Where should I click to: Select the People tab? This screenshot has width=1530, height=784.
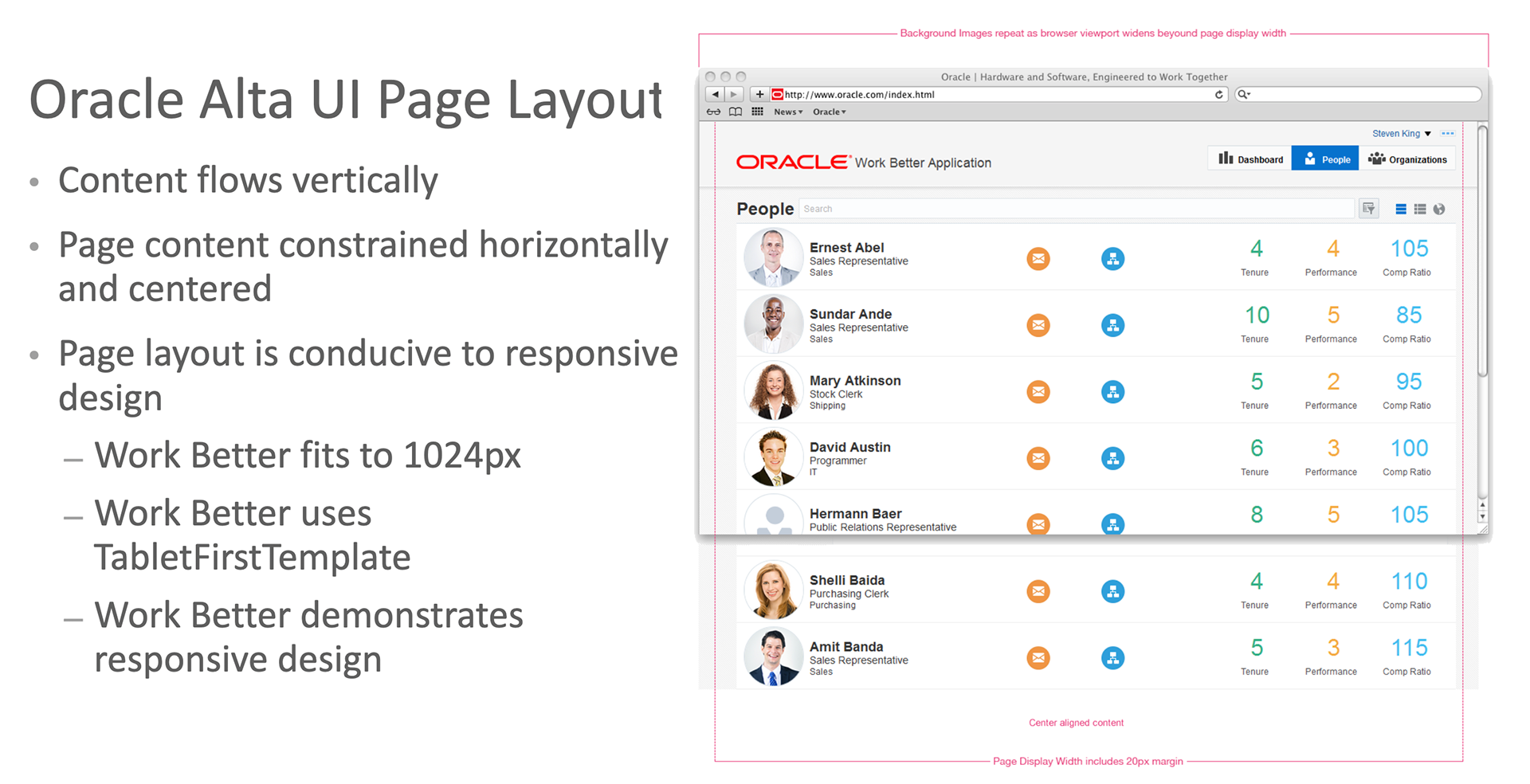(1325, 159)
